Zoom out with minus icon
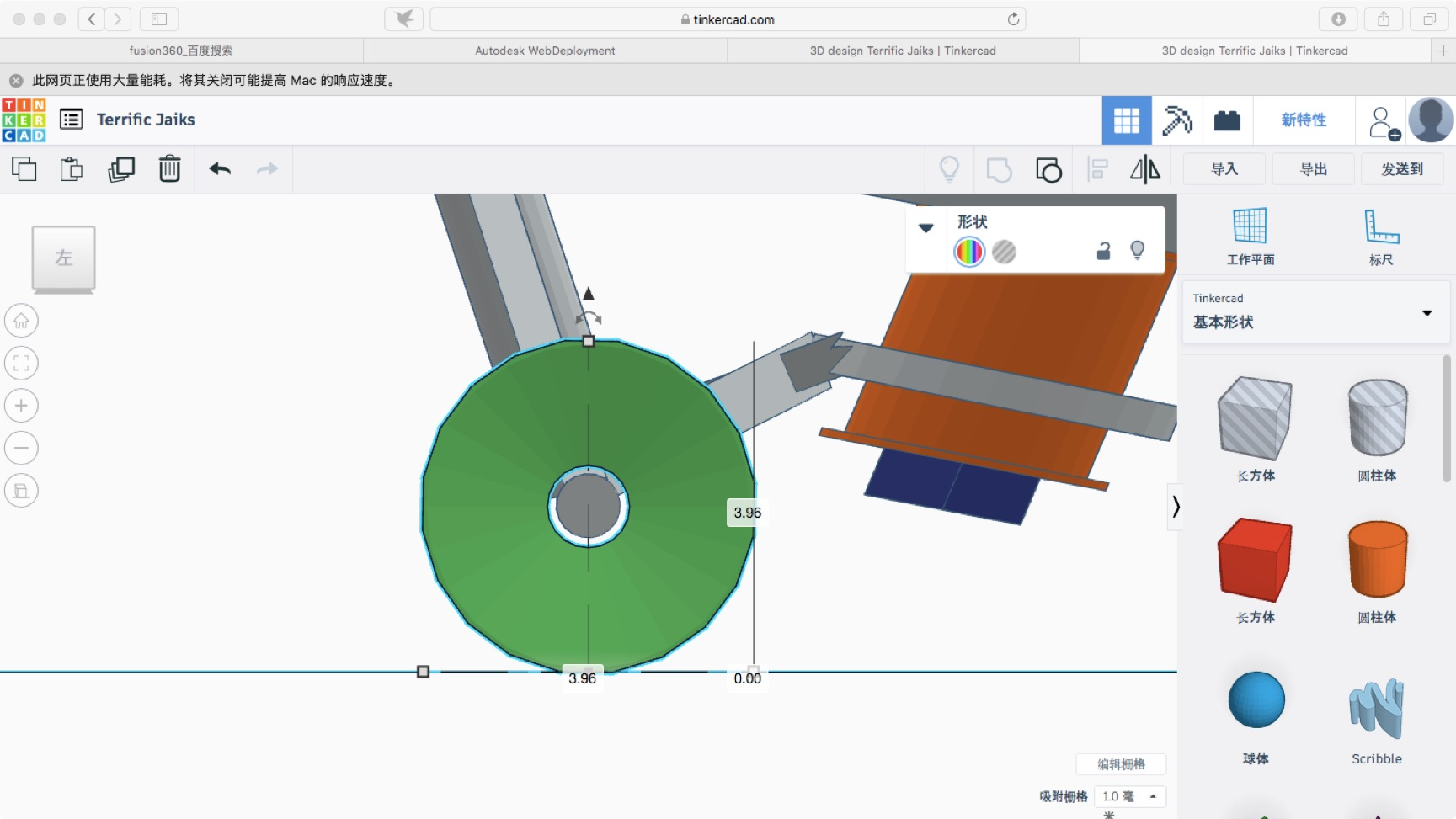 21,448
